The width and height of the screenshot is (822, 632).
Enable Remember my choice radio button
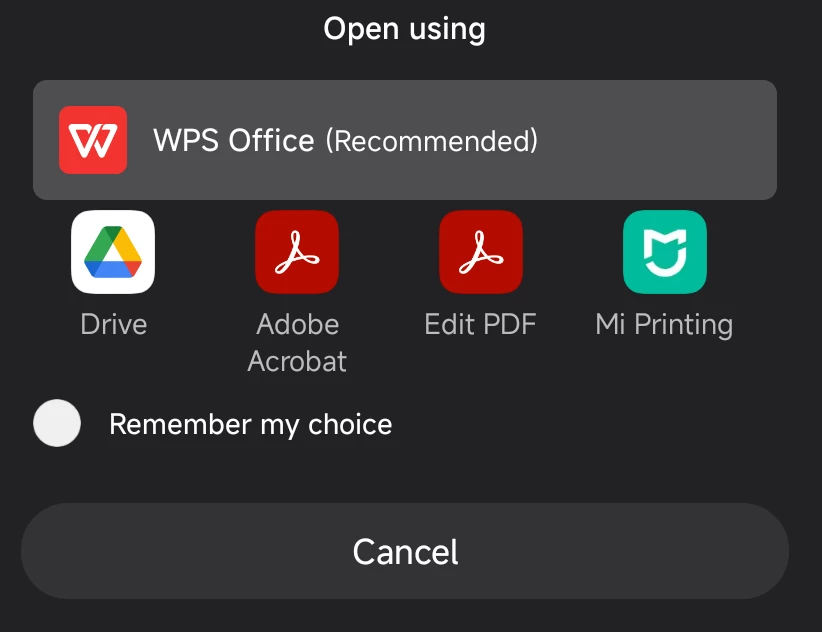(57, 423)
